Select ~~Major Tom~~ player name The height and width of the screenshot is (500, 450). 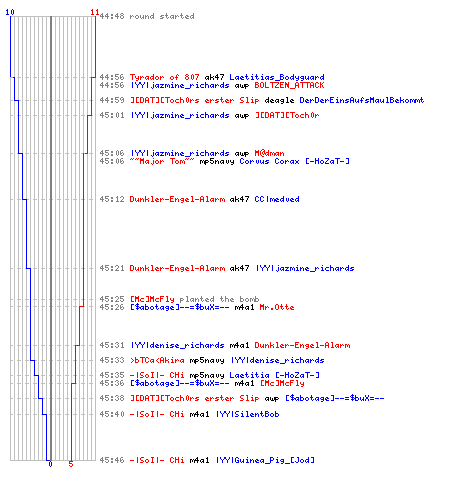coord(162,161)
